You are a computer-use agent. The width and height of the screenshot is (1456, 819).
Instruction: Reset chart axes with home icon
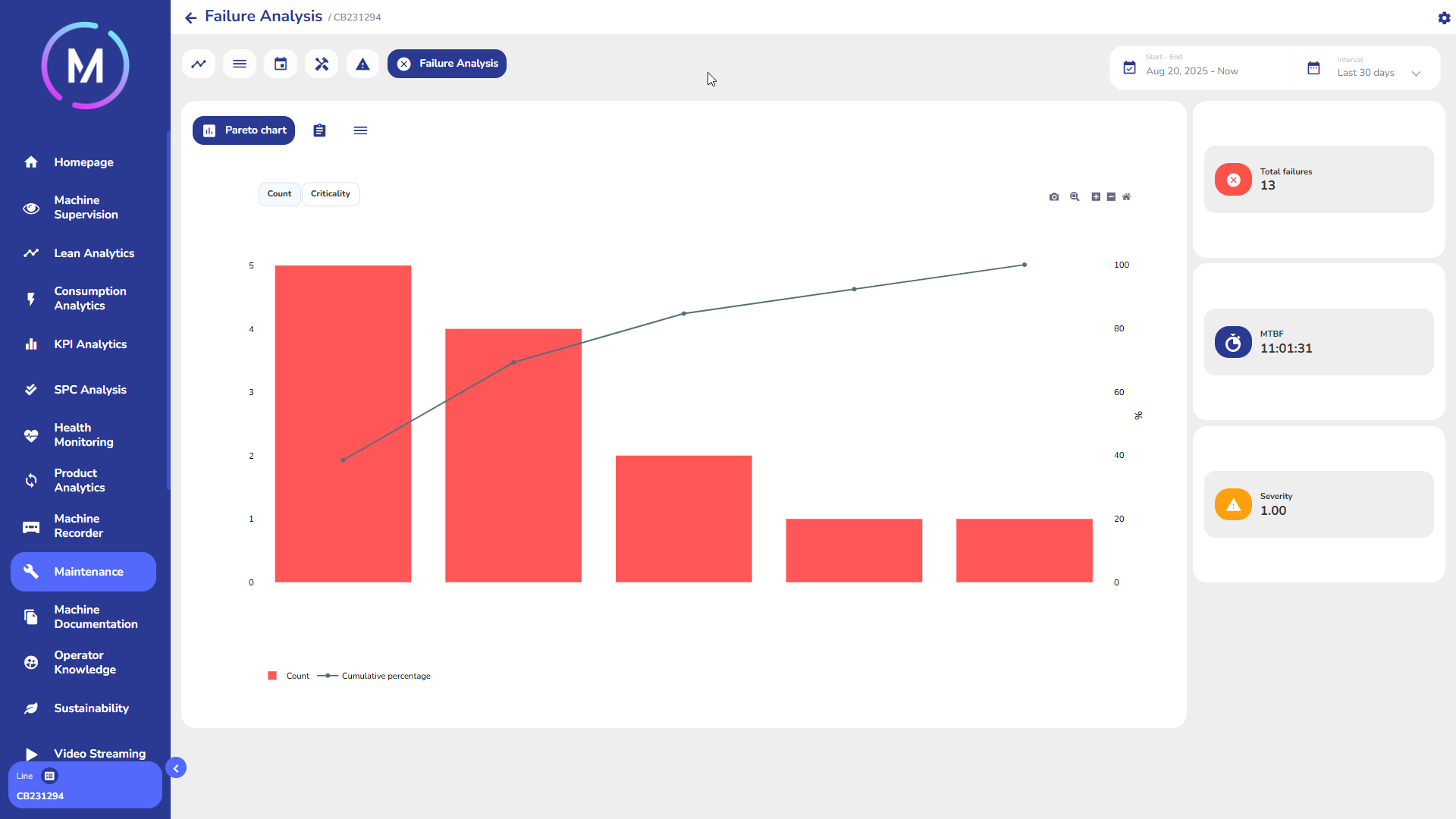1126,196
